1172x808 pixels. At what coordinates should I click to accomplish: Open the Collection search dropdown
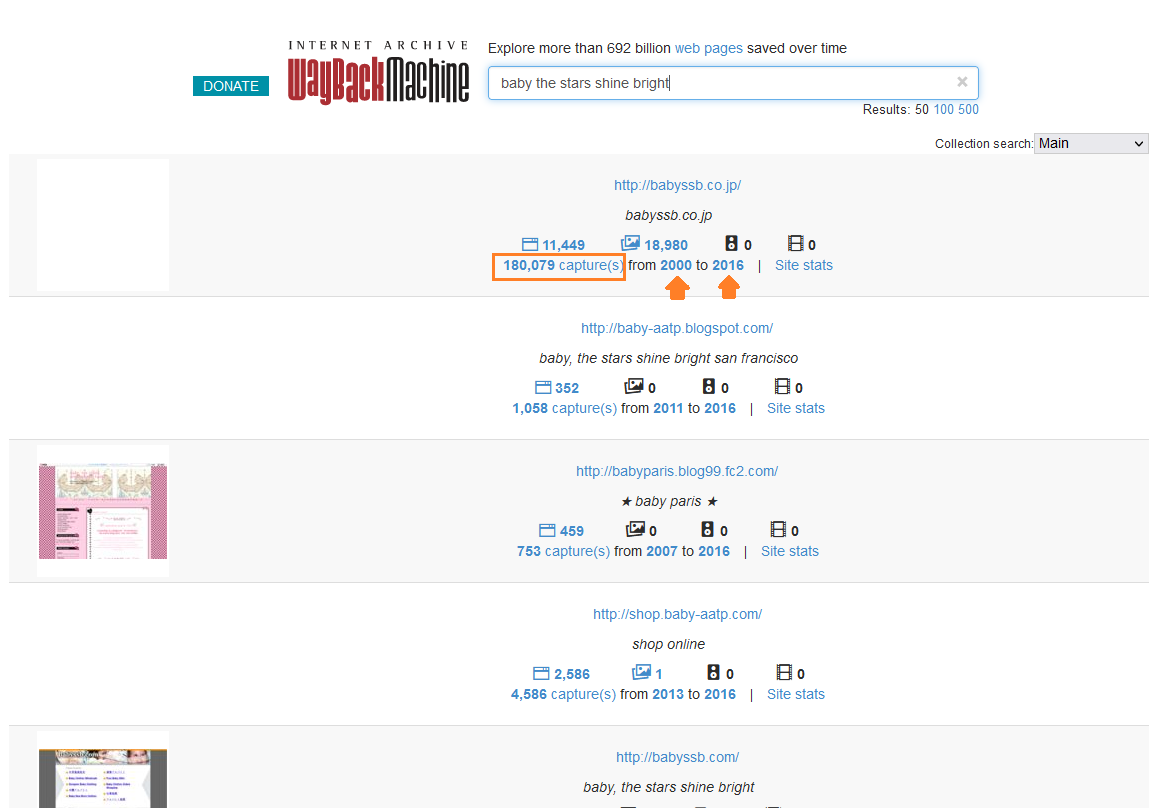pos(1091,144)
